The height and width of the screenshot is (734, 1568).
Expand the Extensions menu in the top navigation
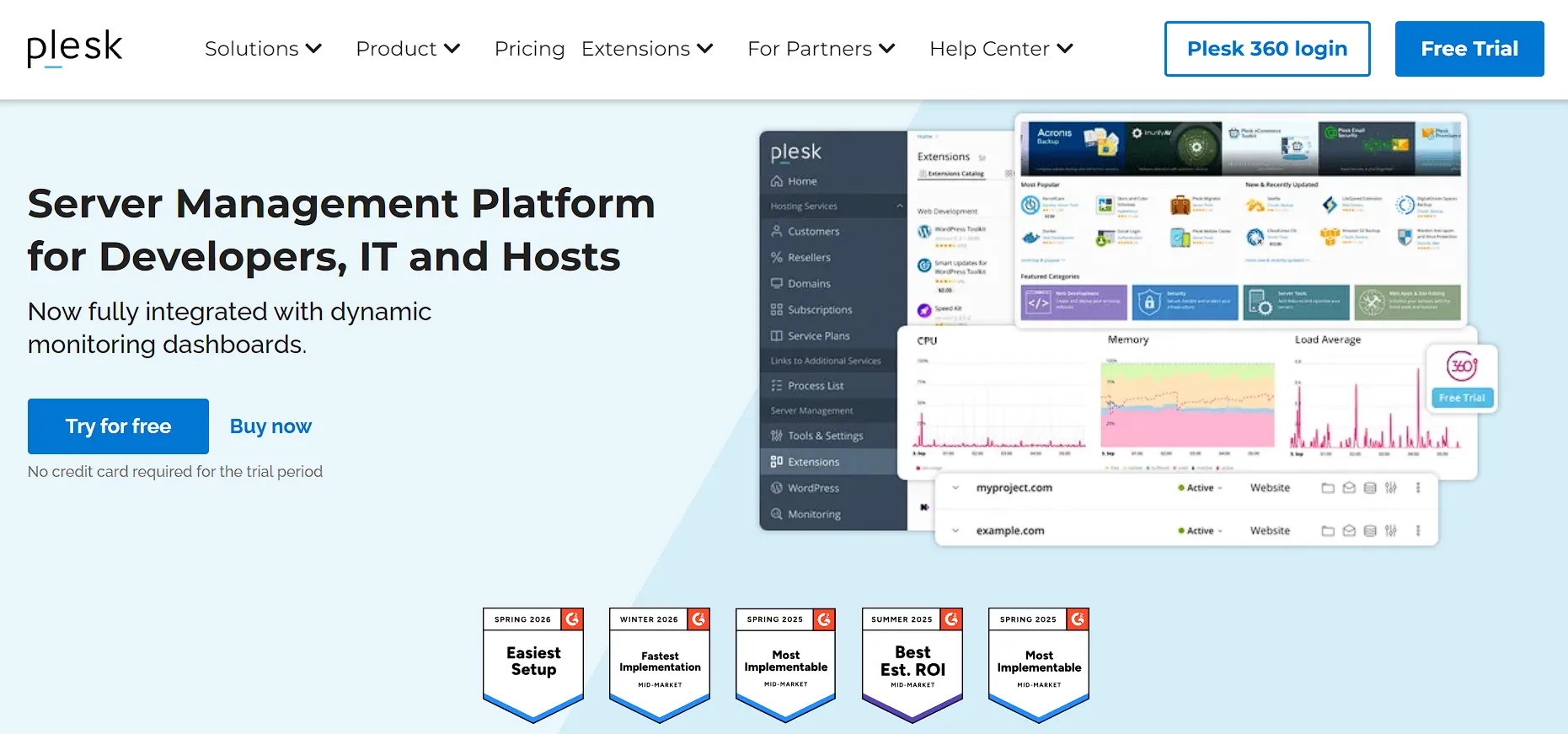tap(647, 49)
